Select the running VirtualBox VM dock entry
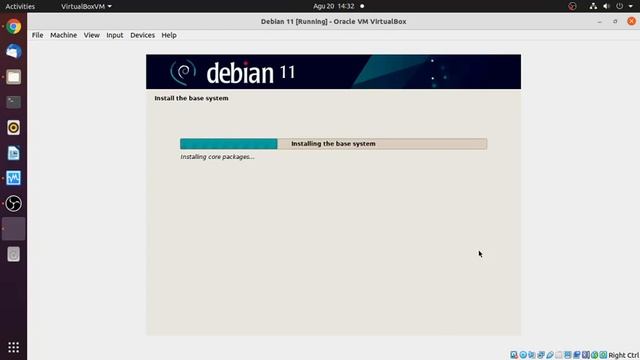 point(13,229)
